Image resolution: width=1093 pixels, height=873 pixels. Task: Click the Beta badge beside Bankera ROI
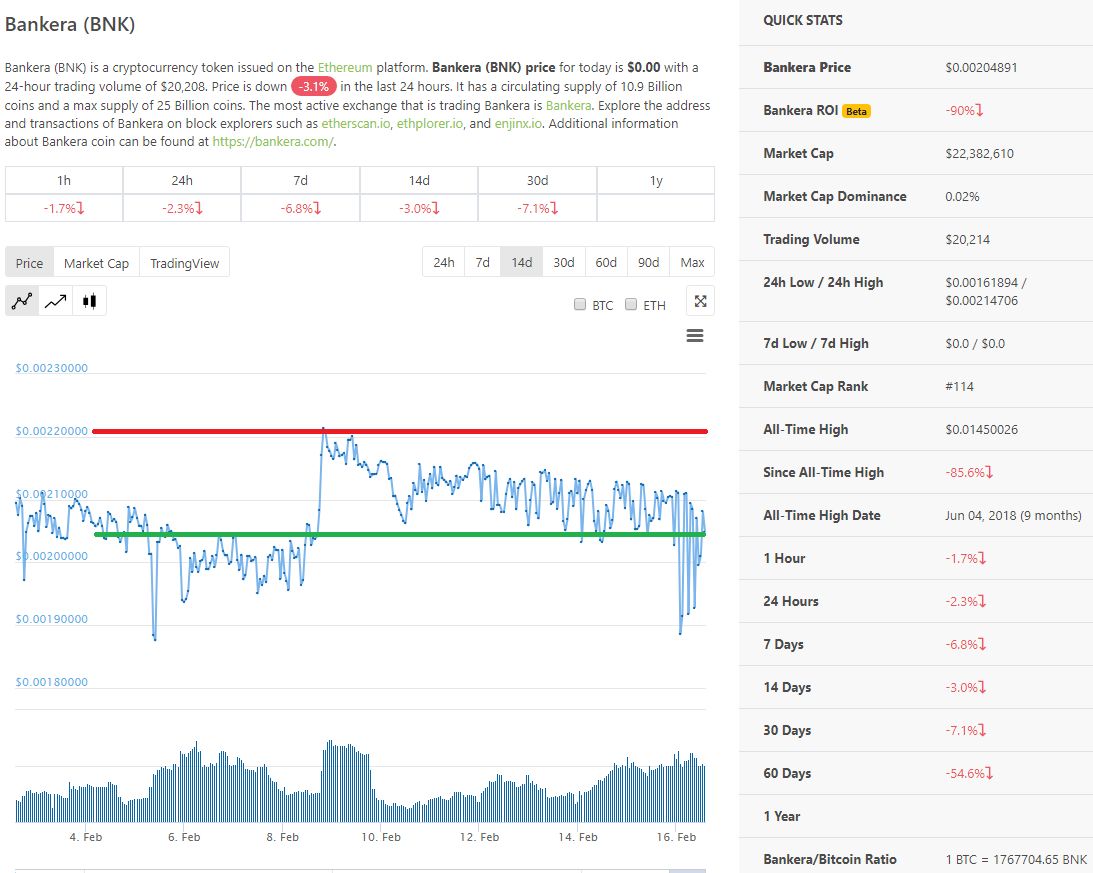point(856,111)
